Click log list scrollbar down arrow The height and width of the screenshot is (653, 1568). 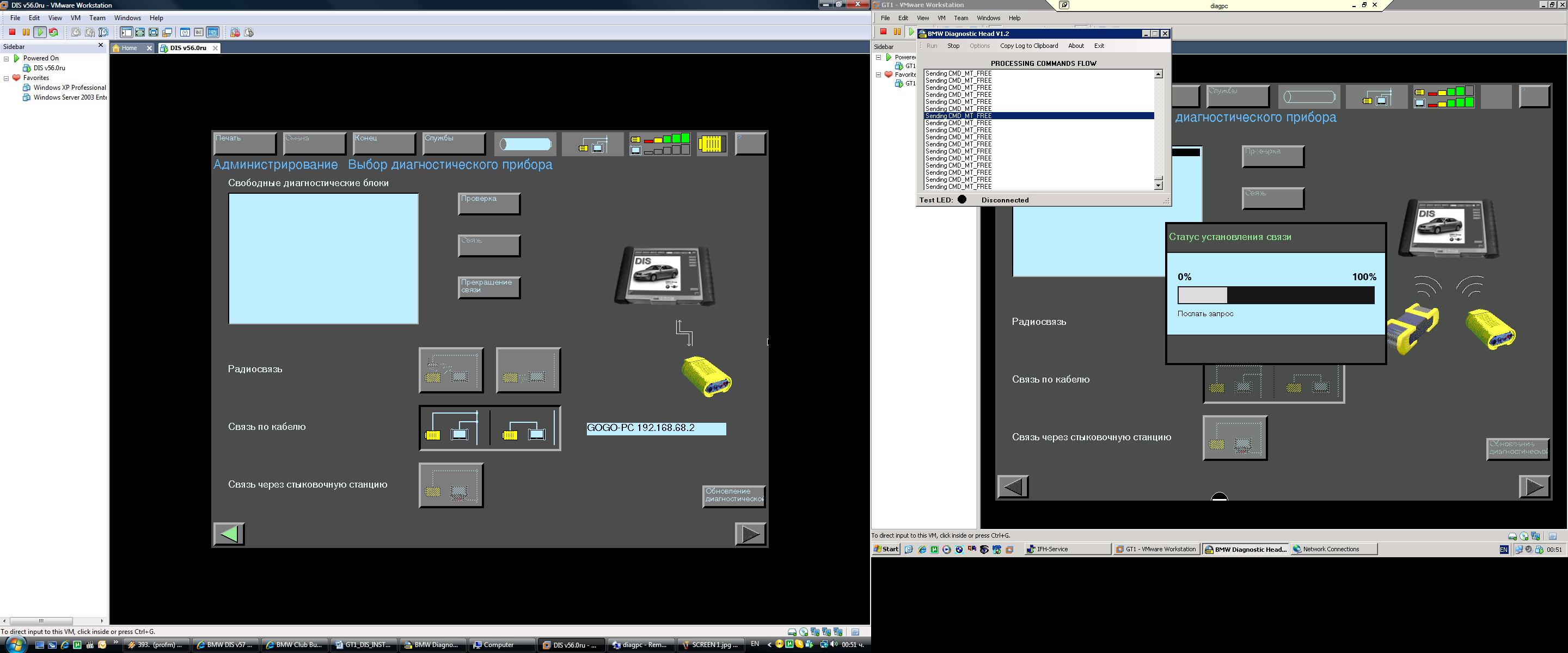point(1159,185)
